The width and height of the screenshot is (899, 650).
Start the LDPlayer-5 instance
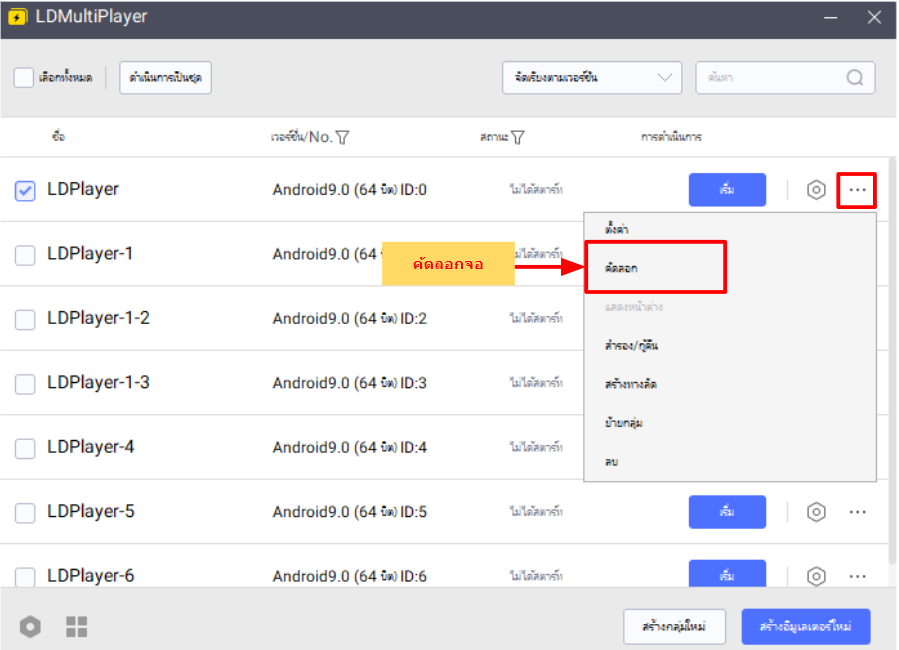[727, 512]
